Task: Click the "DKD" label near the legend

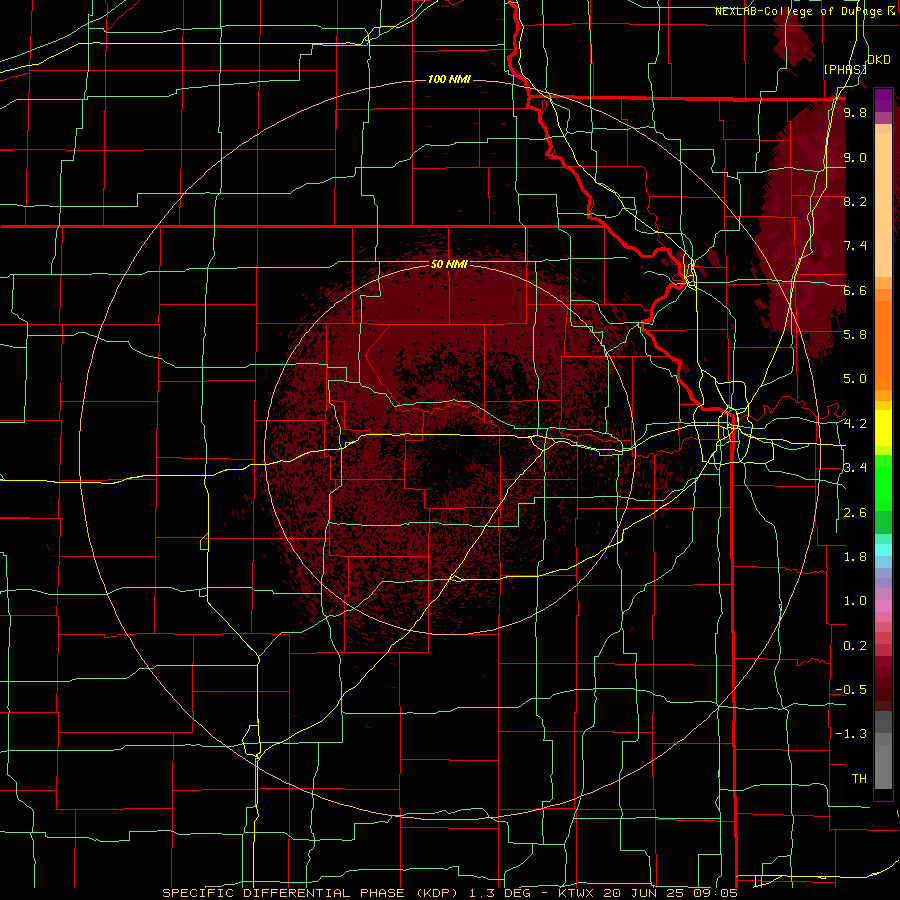Action: click(x=879, y=59)
